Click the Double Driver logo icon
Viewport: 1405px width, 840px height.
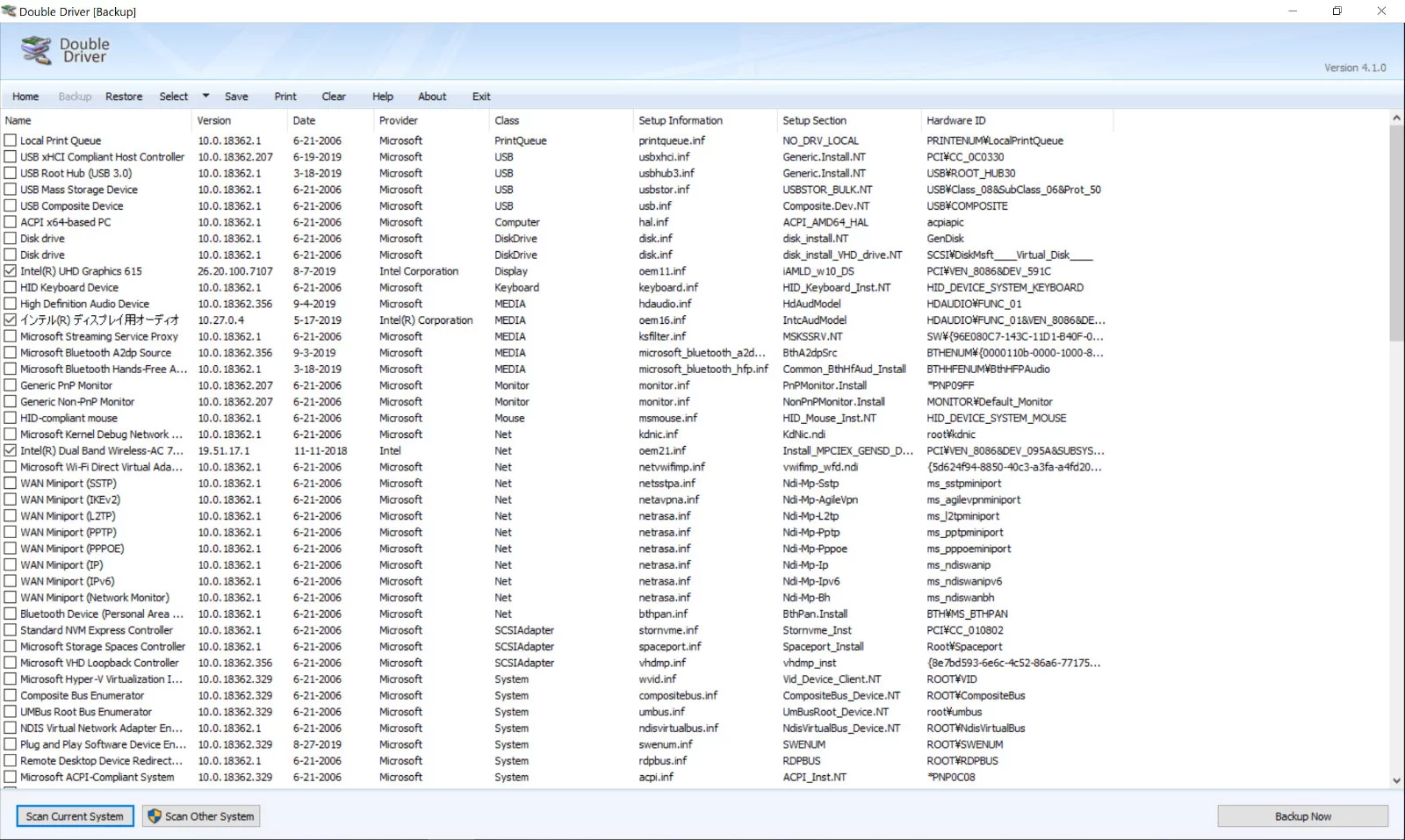coord(37,50)
